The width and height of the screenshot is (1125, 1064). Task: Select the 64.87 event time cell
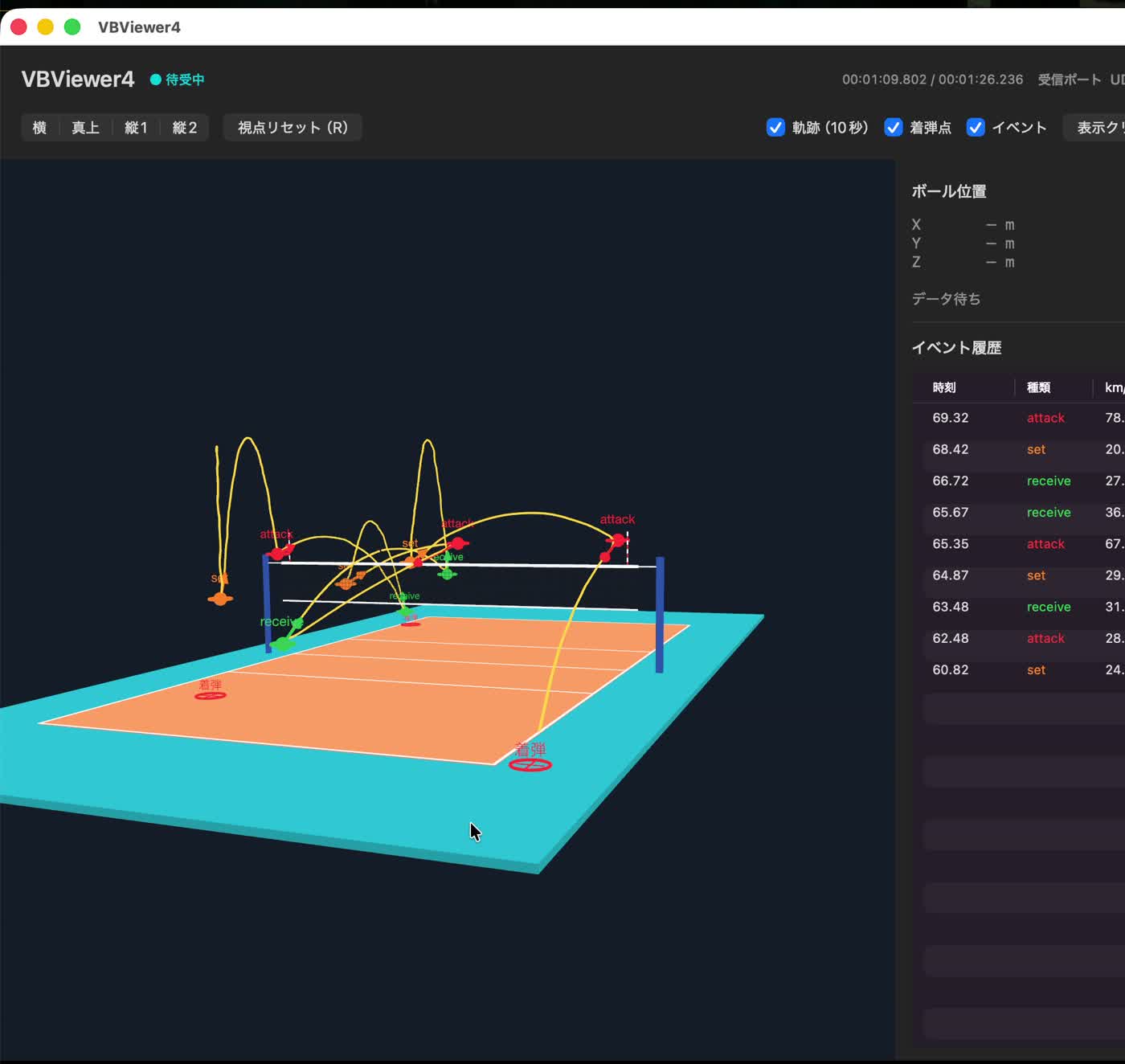(x=951, y=575)
